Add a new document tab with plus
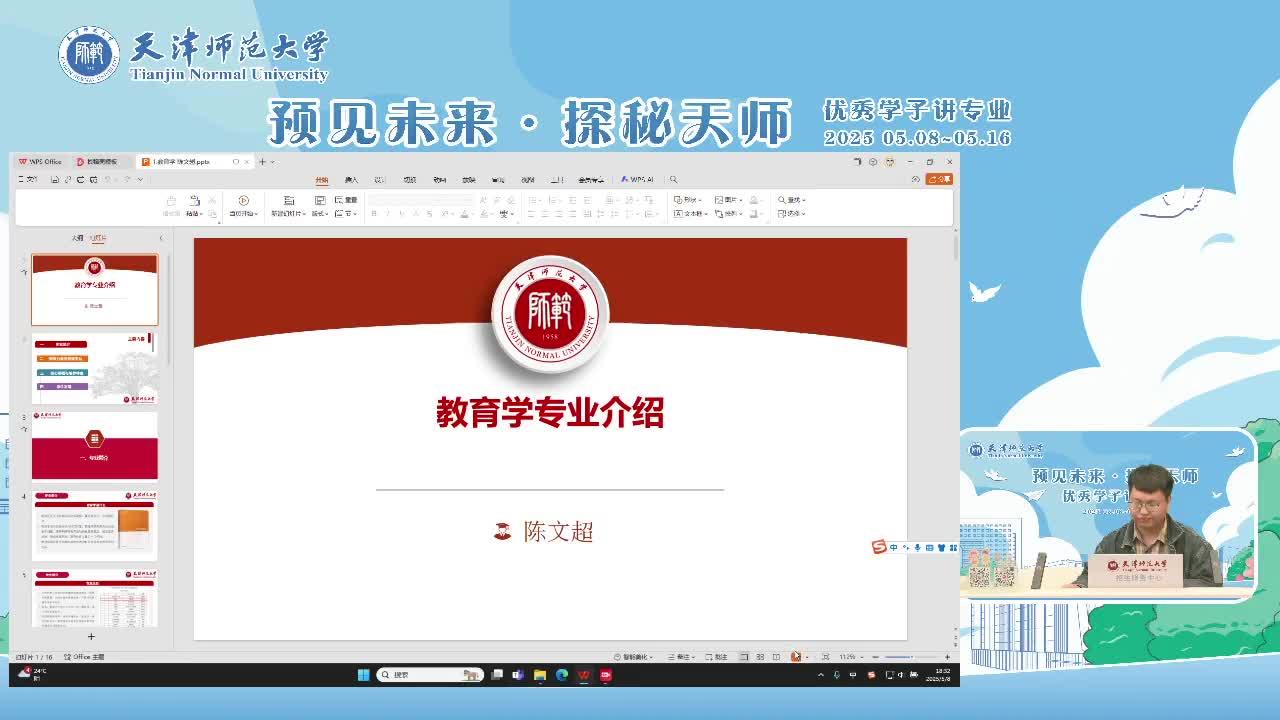Screen dimensions: 1280x720 [x=262, y=162]
